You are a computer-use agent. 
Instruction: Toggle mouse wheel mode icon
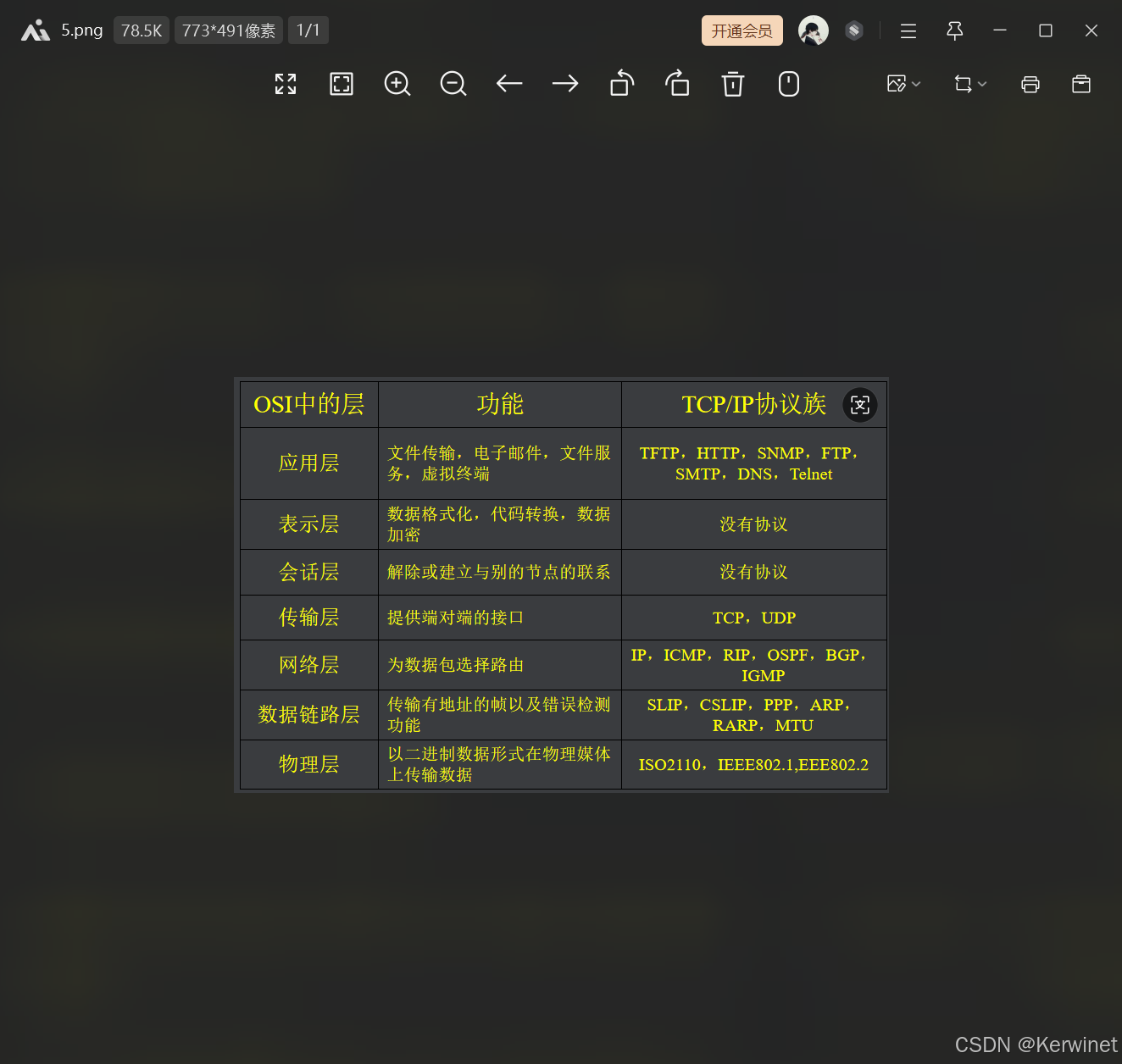pyautogui.click(x=789, y=84)
